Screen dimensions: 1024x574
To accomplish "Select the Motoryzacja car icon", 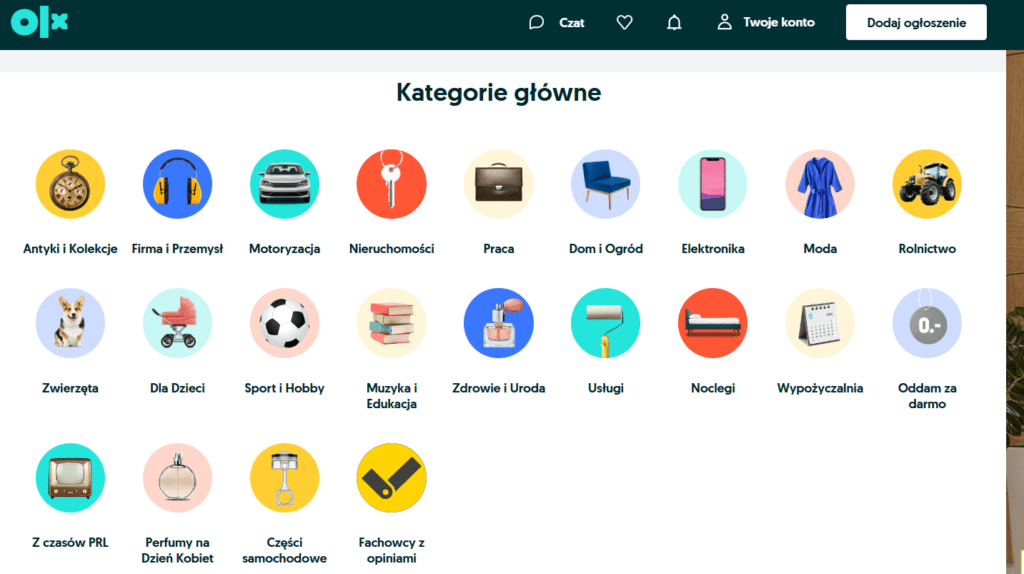I will coord(284,184).
